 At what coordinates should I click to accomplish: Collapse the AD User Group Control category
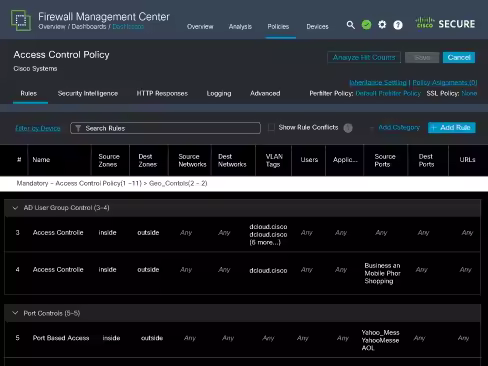coord(15,208)
